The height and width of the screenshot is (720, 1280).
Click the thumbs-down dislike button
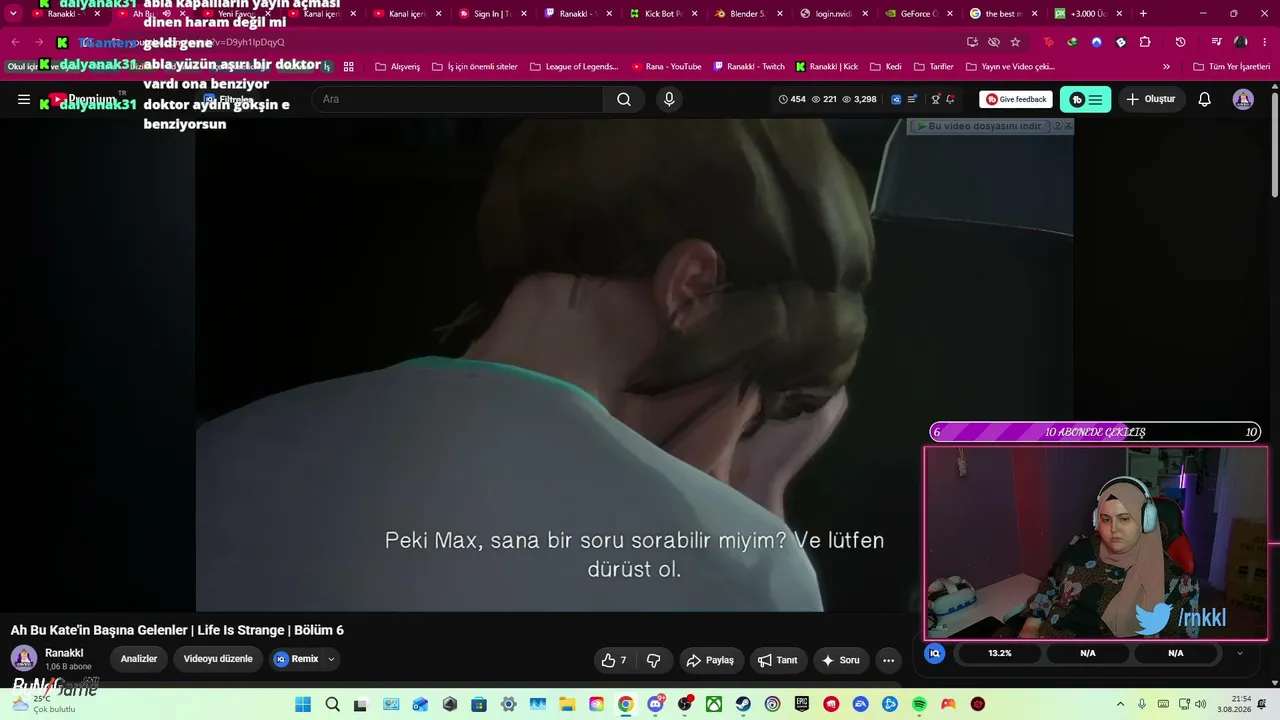pyautogui.click(x=654, y=660)
